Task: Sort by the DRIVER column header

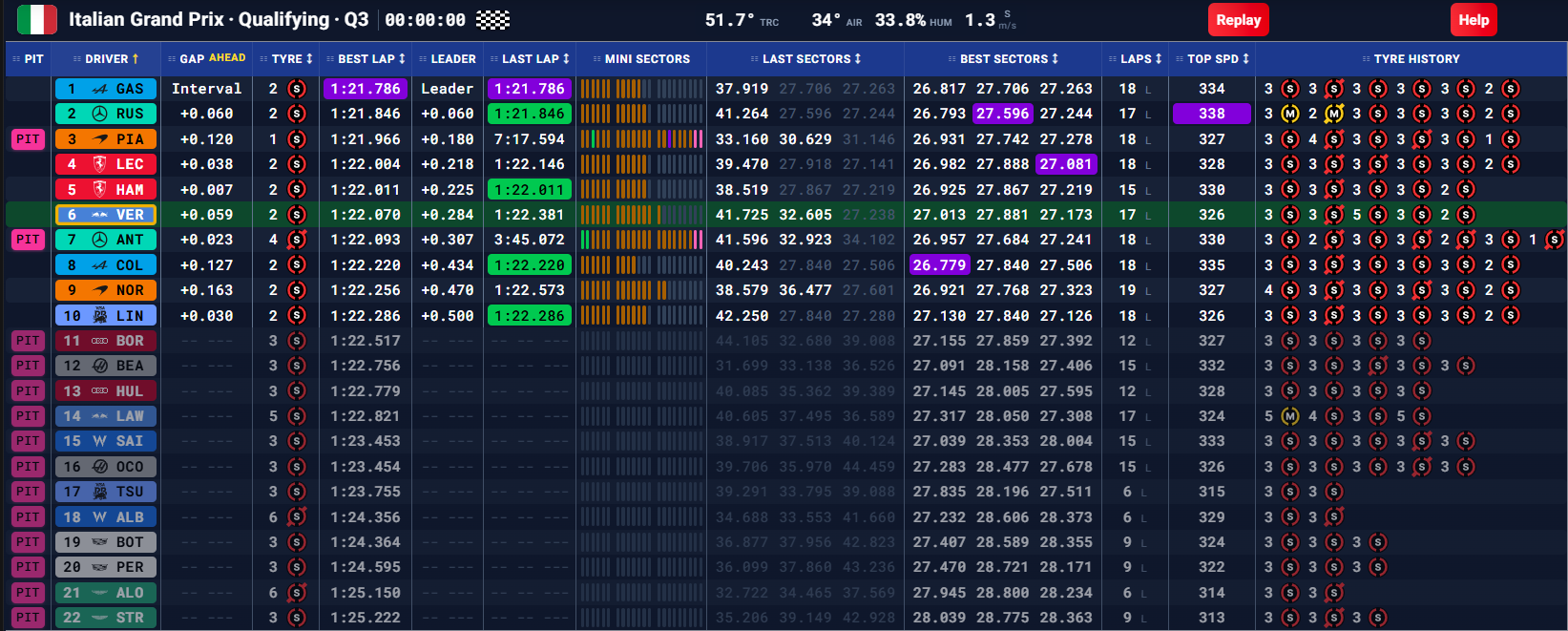Action: pos(106,59)
